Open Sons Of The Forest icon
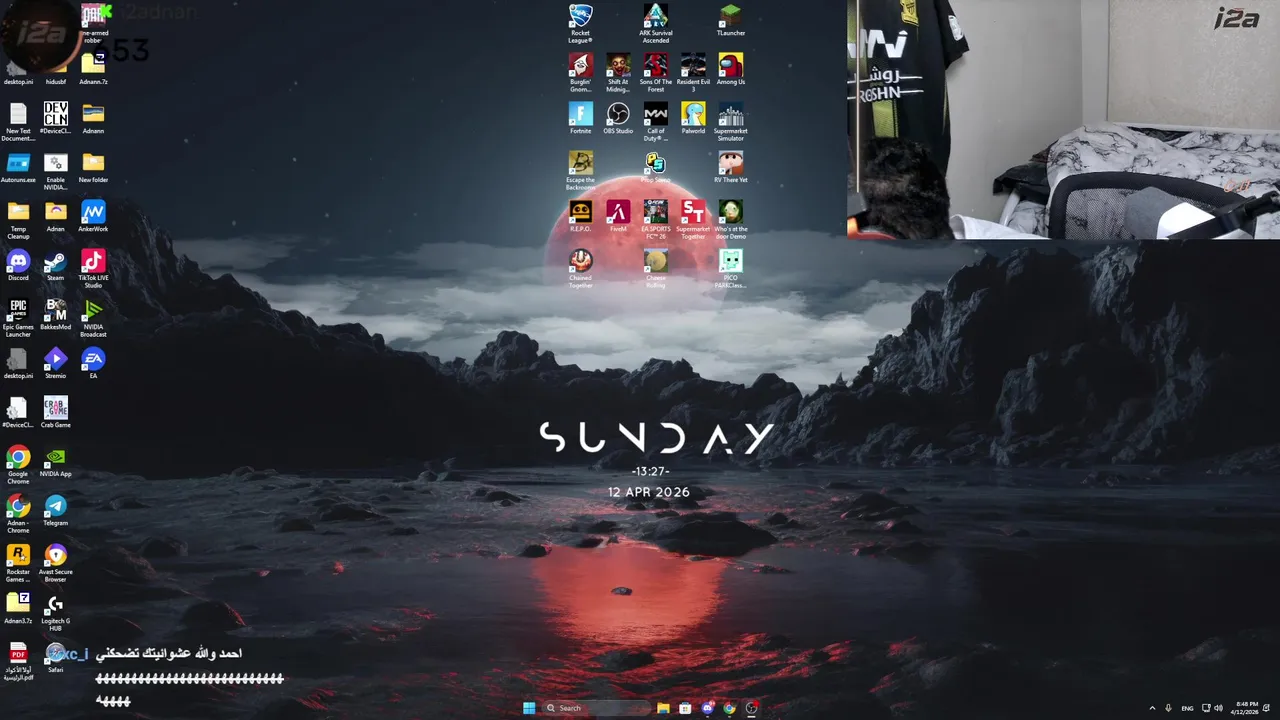 [x=655, y=72]
